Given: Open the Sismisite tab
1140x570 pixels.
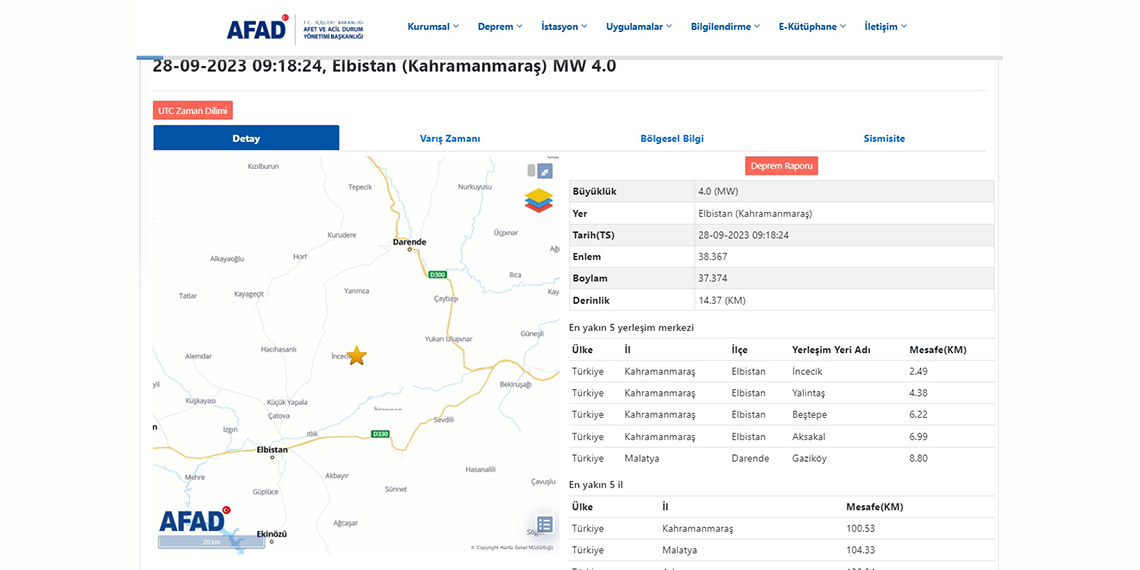Looking at the screenshot, I should [884, 139].
